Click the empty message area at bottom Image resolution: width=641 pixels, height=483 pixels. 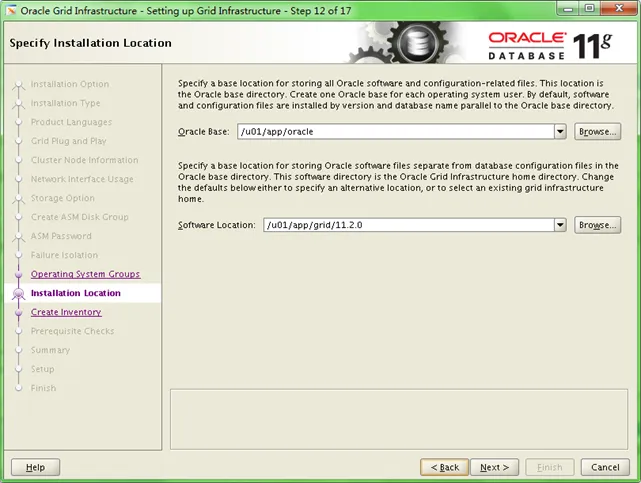coord(399,419)
